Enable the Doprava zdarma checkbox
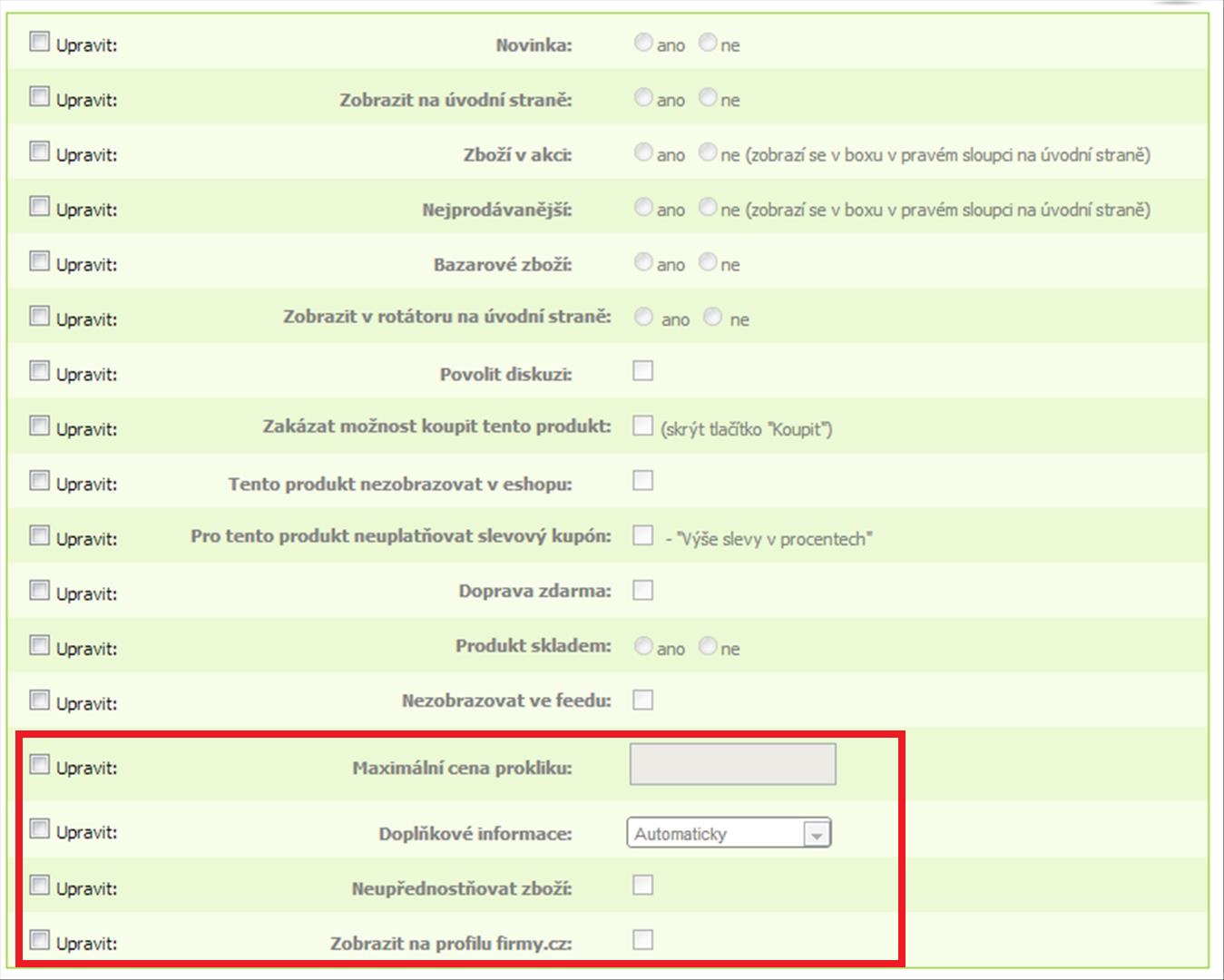This screenshot has height=980, width=1224. (643, 591)
